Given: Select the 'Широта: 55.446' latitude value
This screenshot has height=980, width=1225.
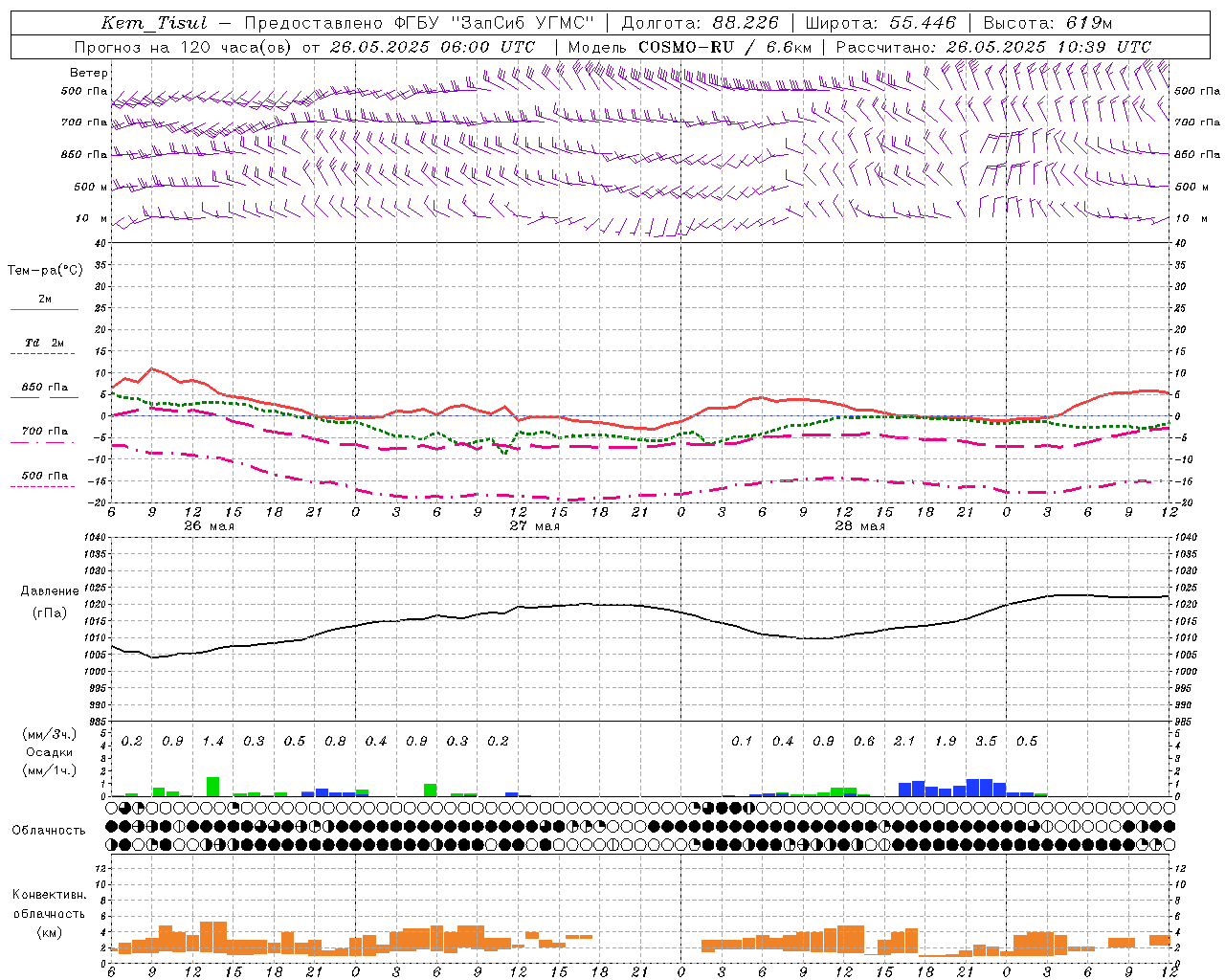Looking at the screenshot, I should (x=880, y=23).
